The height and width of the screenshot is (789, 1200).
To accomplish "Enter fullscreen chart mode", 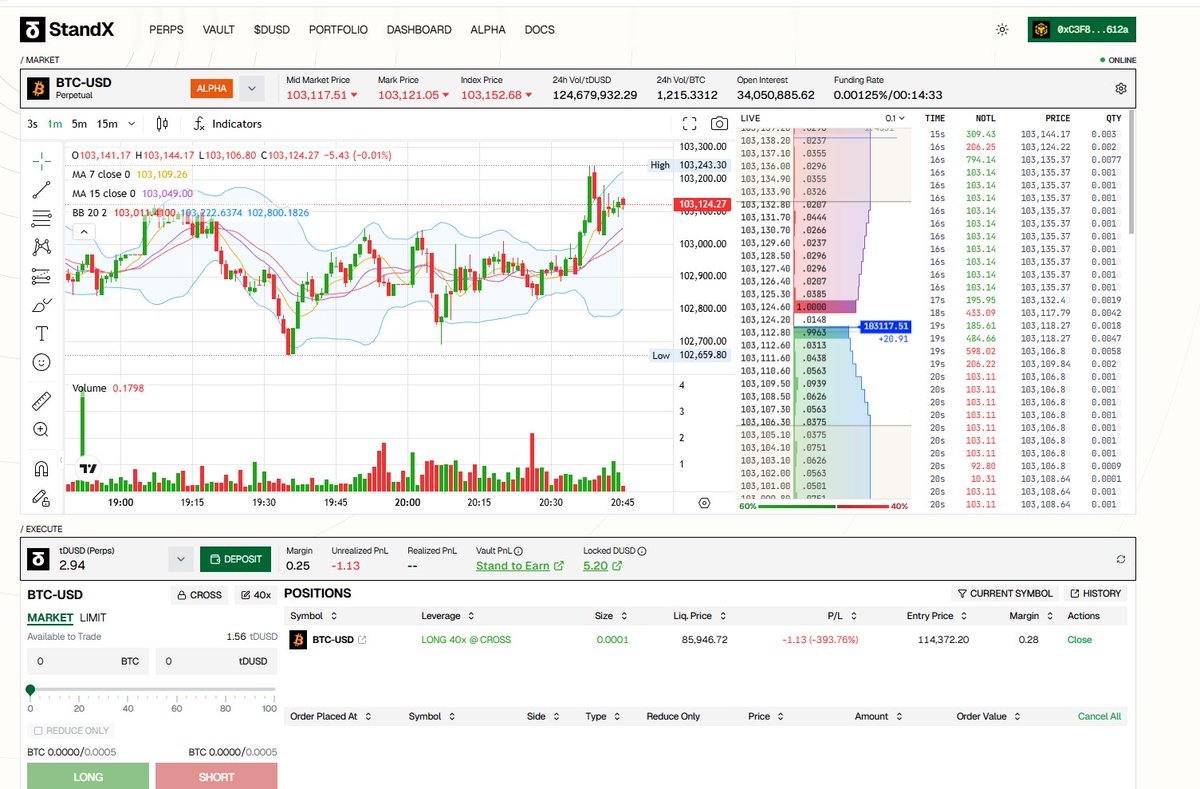I will 689,124.
